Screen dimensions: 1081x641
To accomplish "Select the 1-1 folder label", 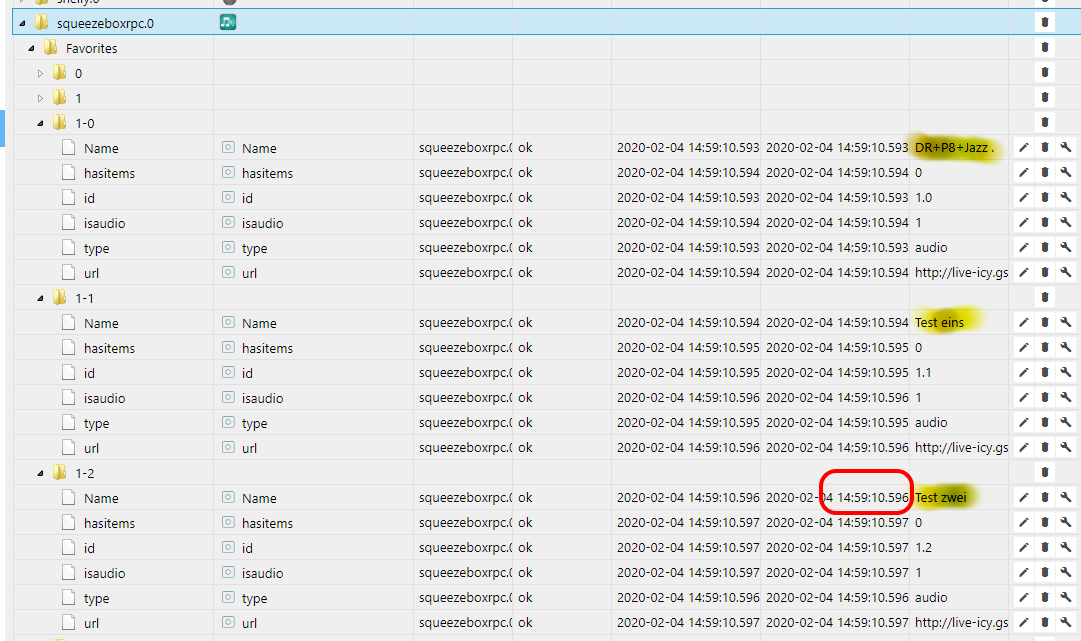I will (85, 298).
